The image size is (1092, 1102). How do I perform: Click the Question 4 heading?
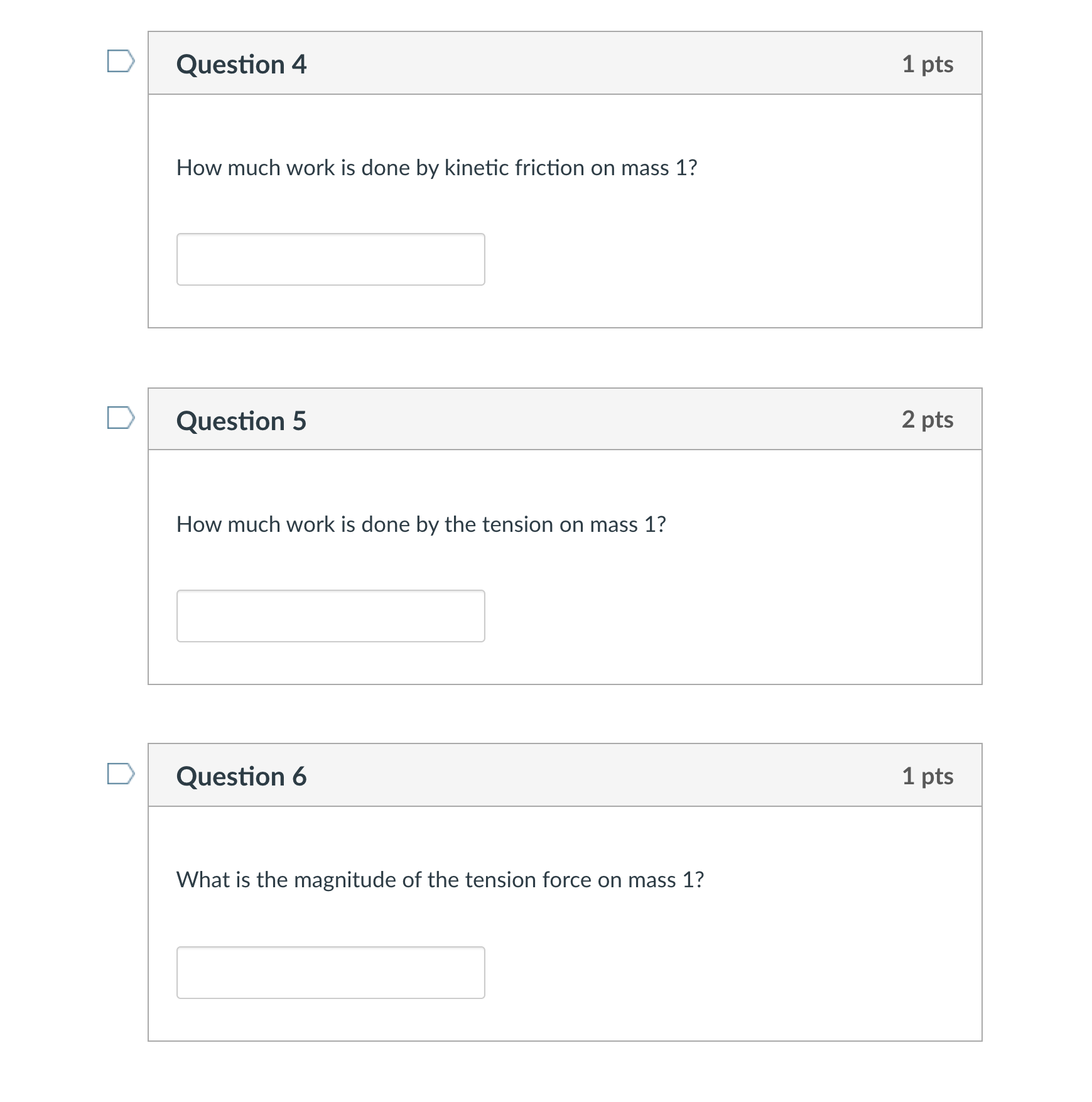[x=242, y=65]
